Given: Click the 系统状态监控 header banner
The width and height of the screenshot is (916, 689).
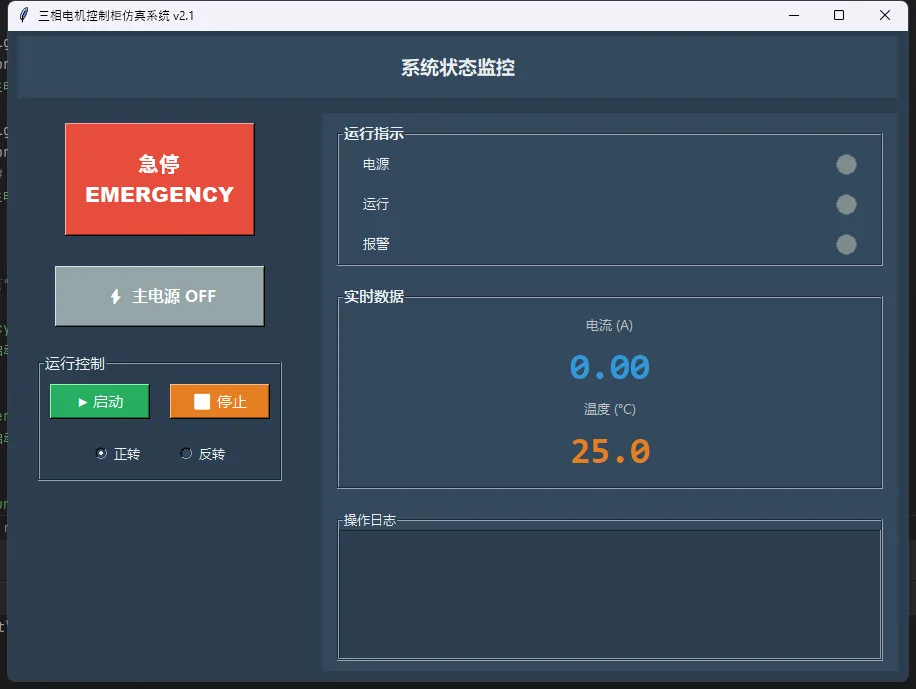Looking at the screenshot, I should (x=458, y=68).
